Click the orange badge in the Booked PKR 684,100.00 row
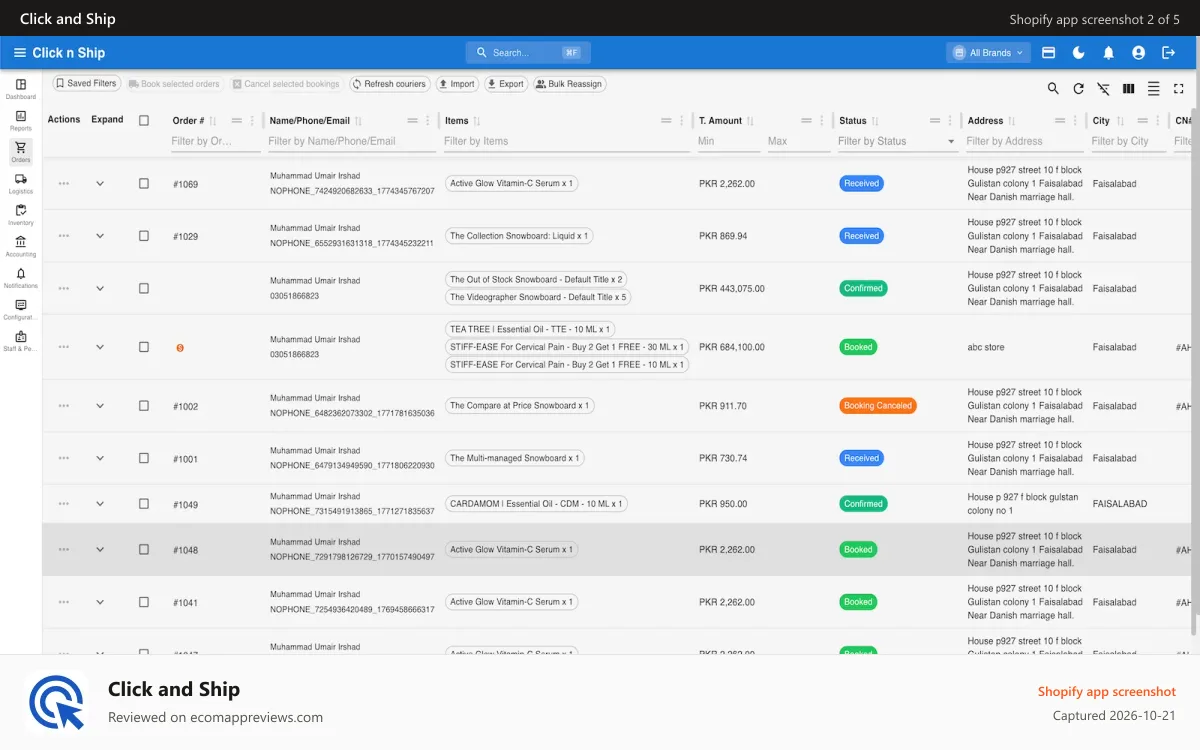1200x750 pixels. click(180, 348)
